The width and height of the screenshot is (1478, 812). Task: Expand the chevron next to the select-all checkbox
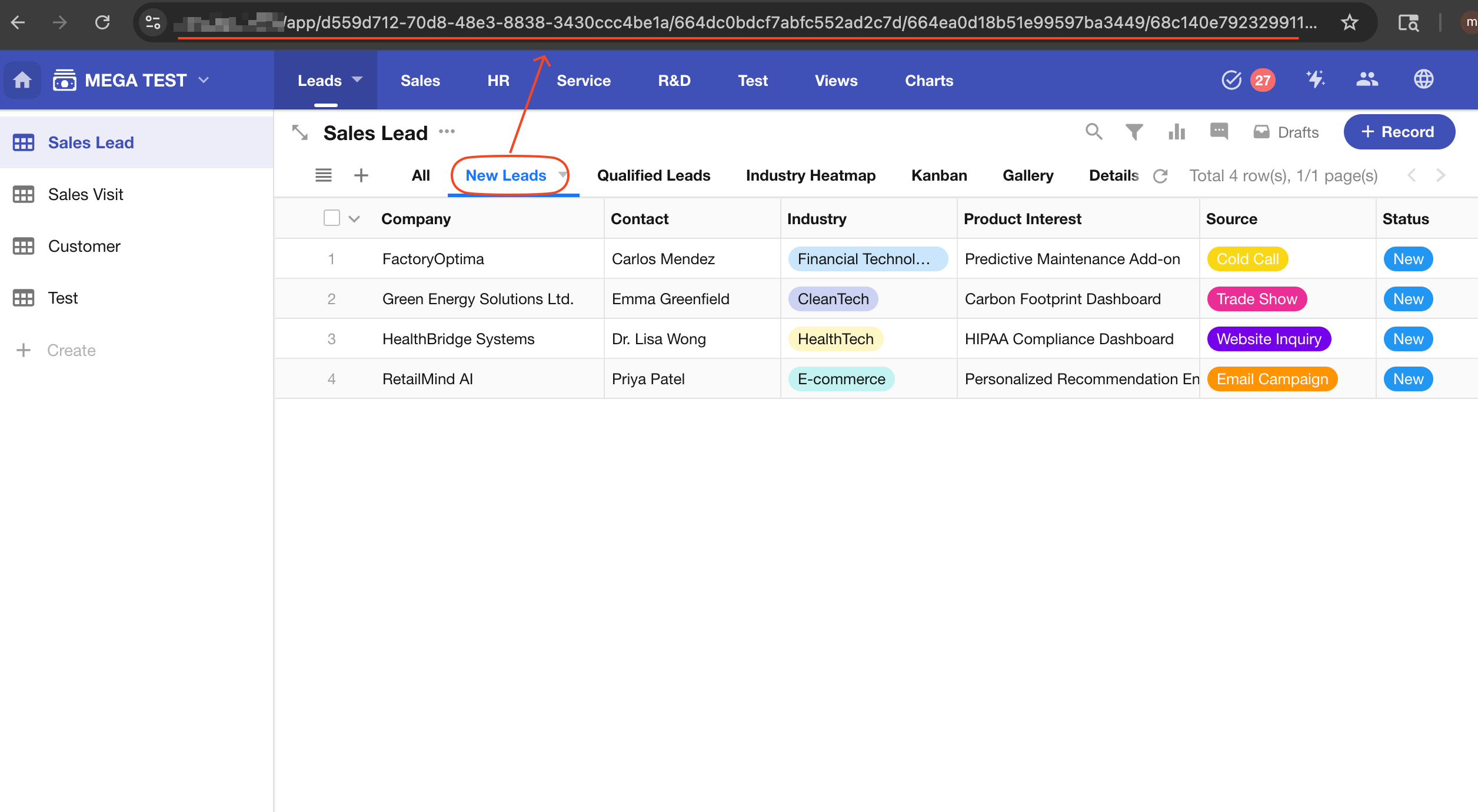(x=354, y=219)
